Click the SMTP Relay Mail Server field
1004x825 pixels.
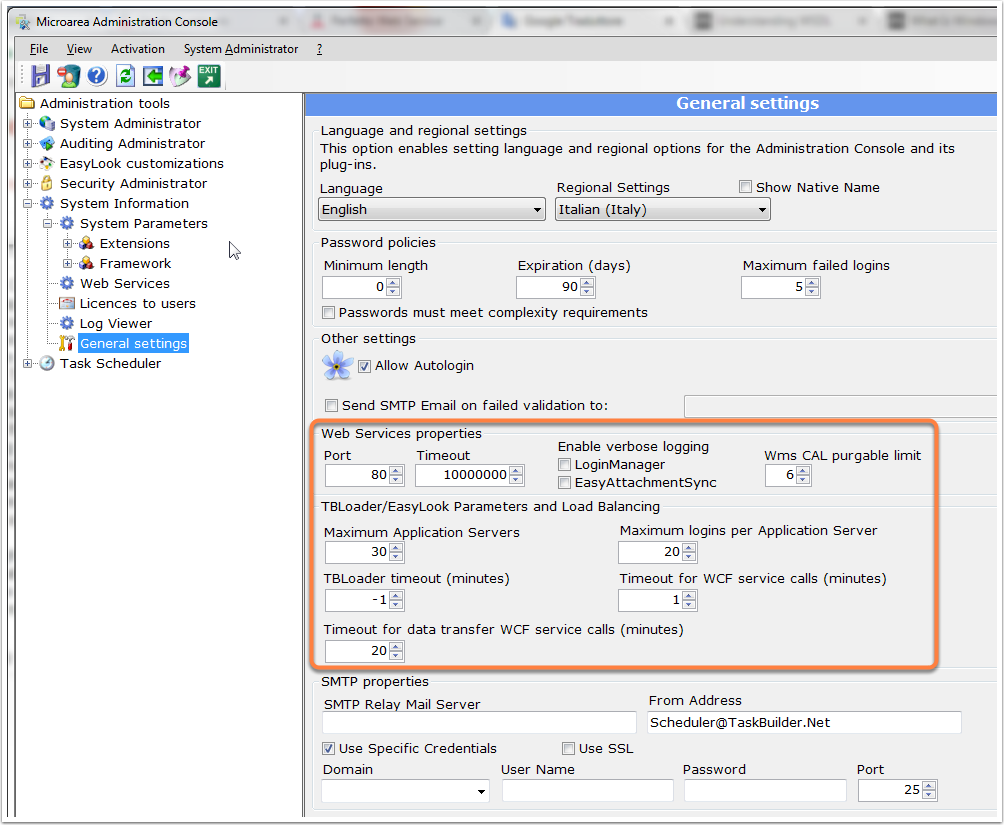coord(480,722)
